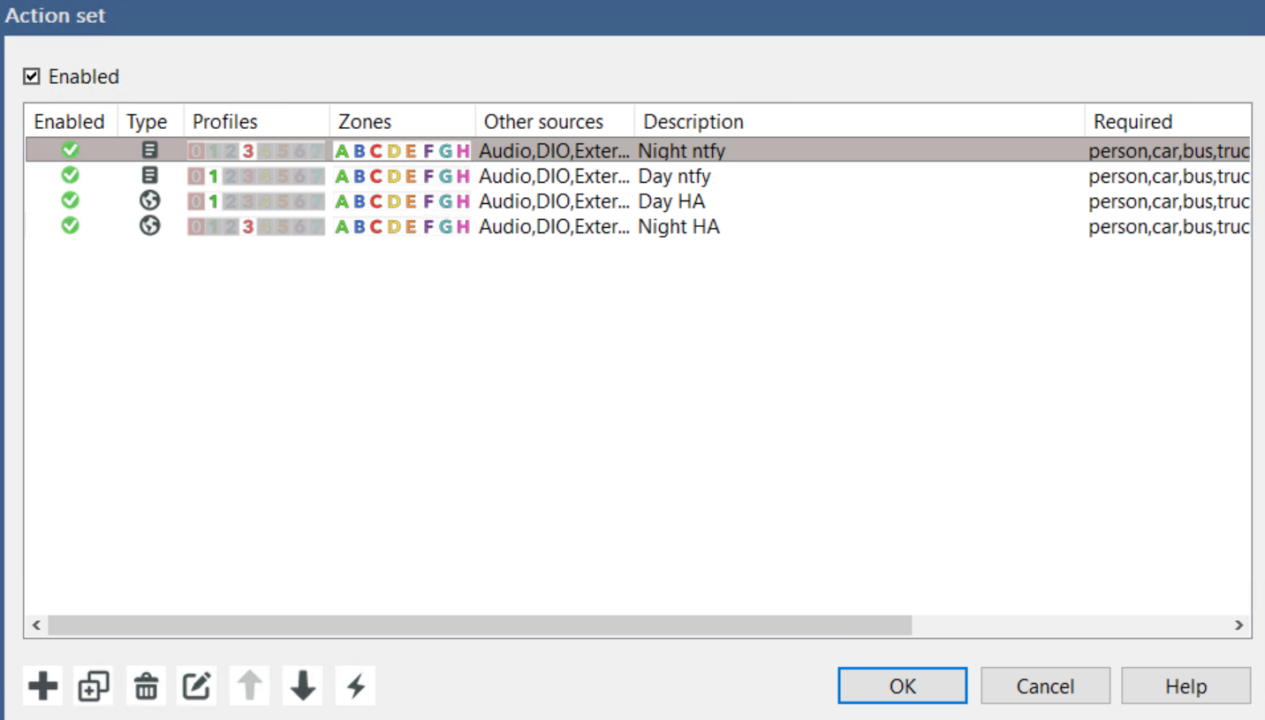Add a new action with the plus icon

point(42,685)
